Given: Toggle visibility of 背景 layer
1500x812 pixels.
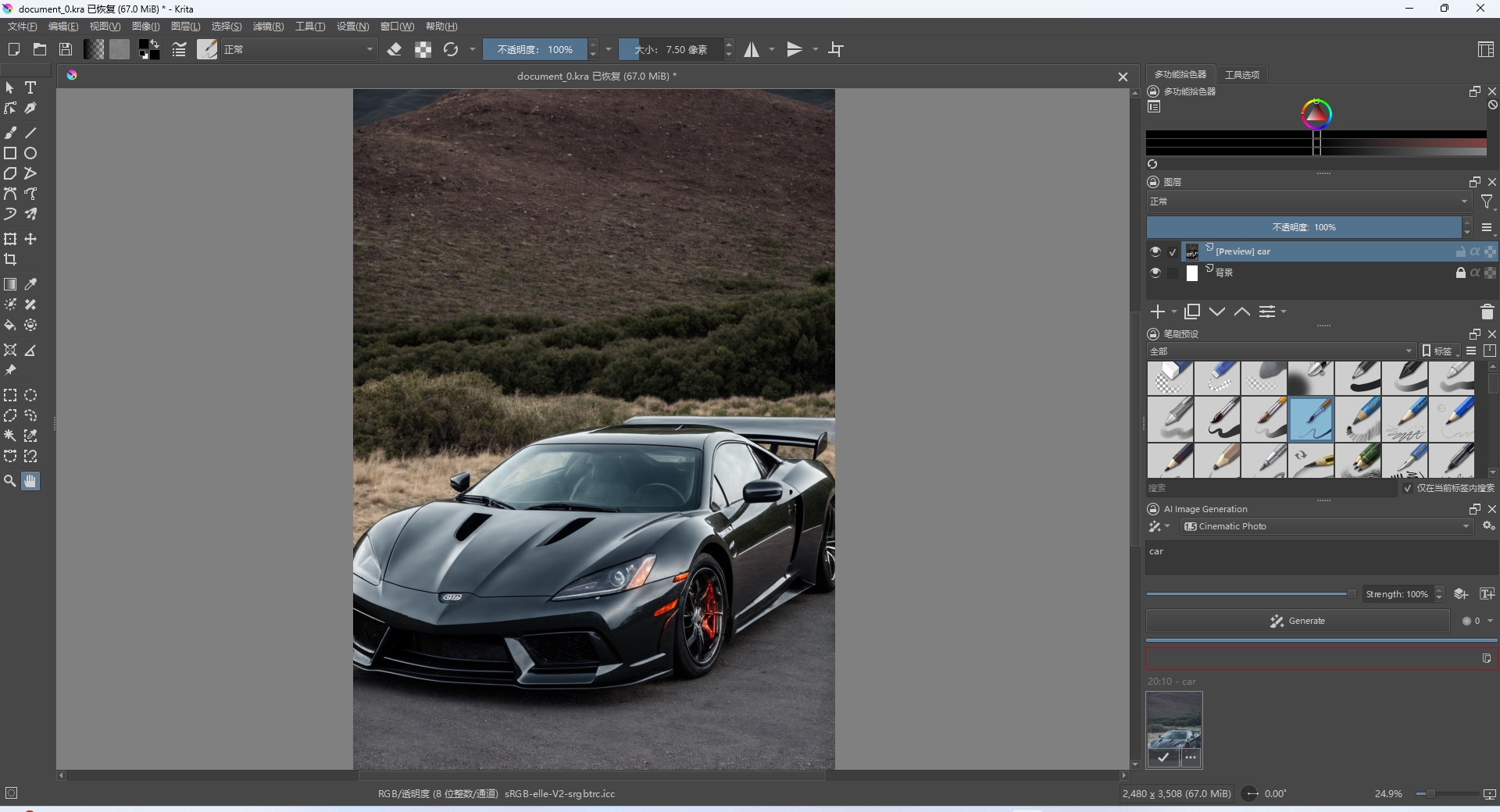Looking at the screenshot, I should tap(1155, 273).
